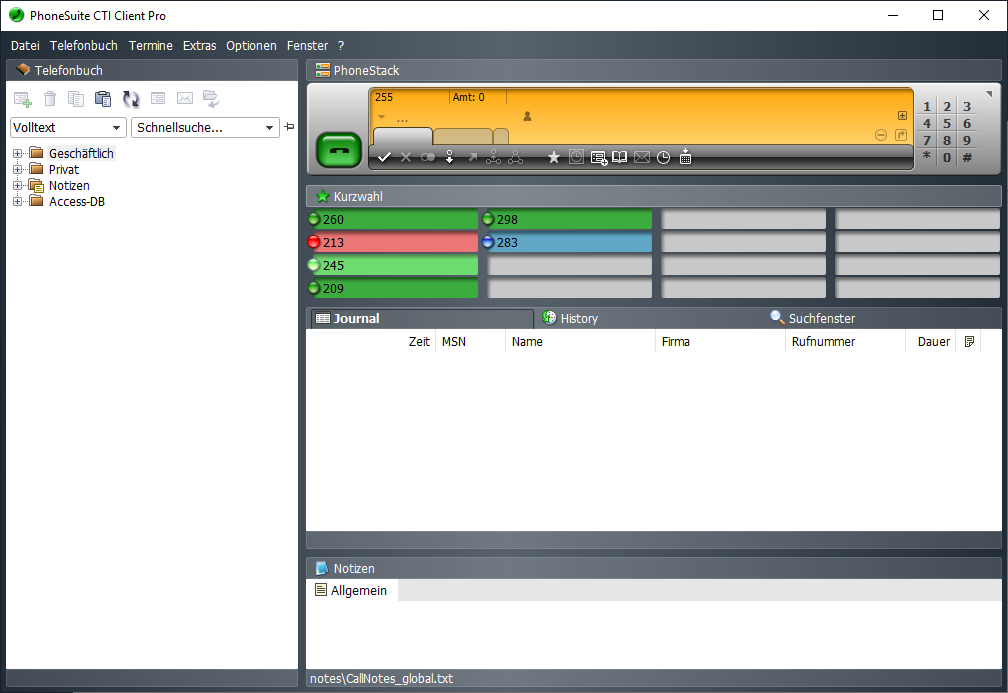Click the open book icon in PhoneStack
The width and height of the screenshot is (1008, 693).
coord(620,157)
